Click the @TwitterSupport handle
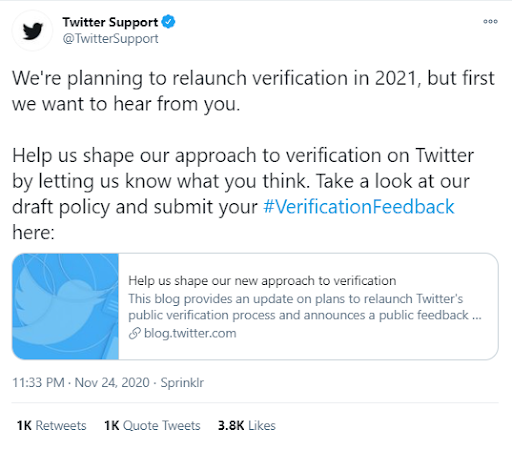Screen dimensions: 512x450 click(x=110, y=39)
